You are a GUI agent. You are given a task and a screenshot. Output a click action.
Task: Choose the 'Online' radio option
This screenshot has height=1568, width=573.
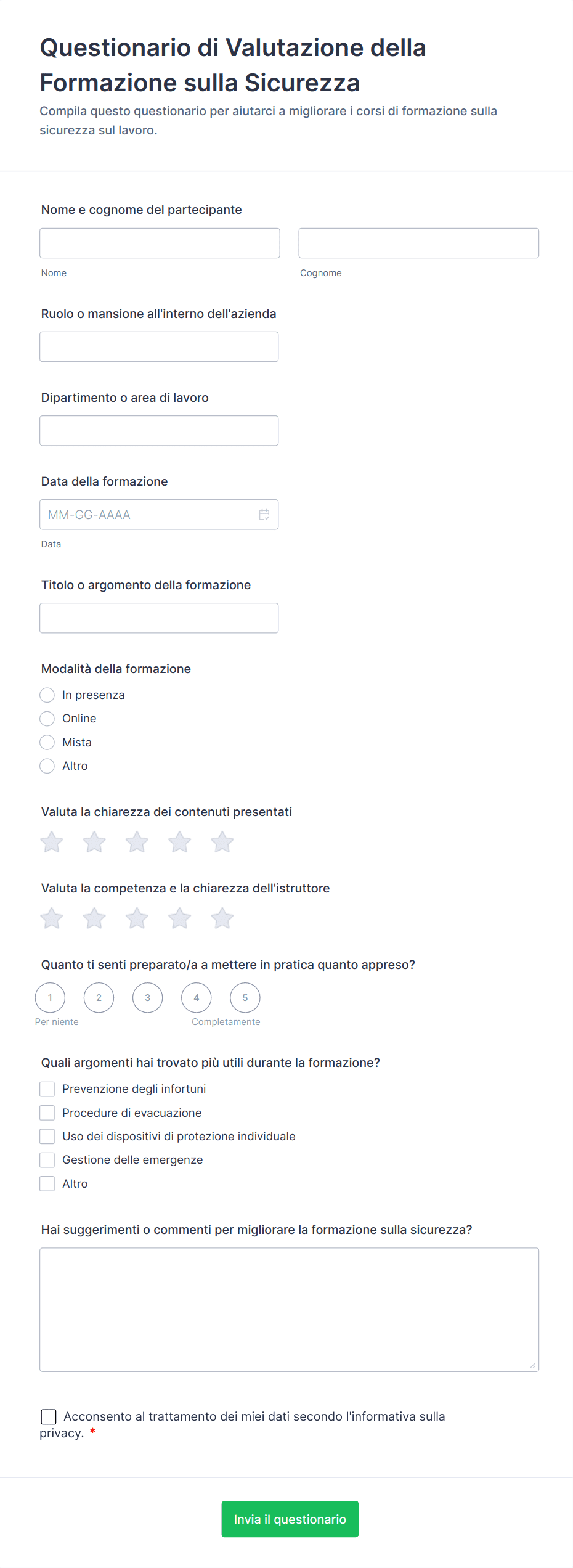click(47, 719)
